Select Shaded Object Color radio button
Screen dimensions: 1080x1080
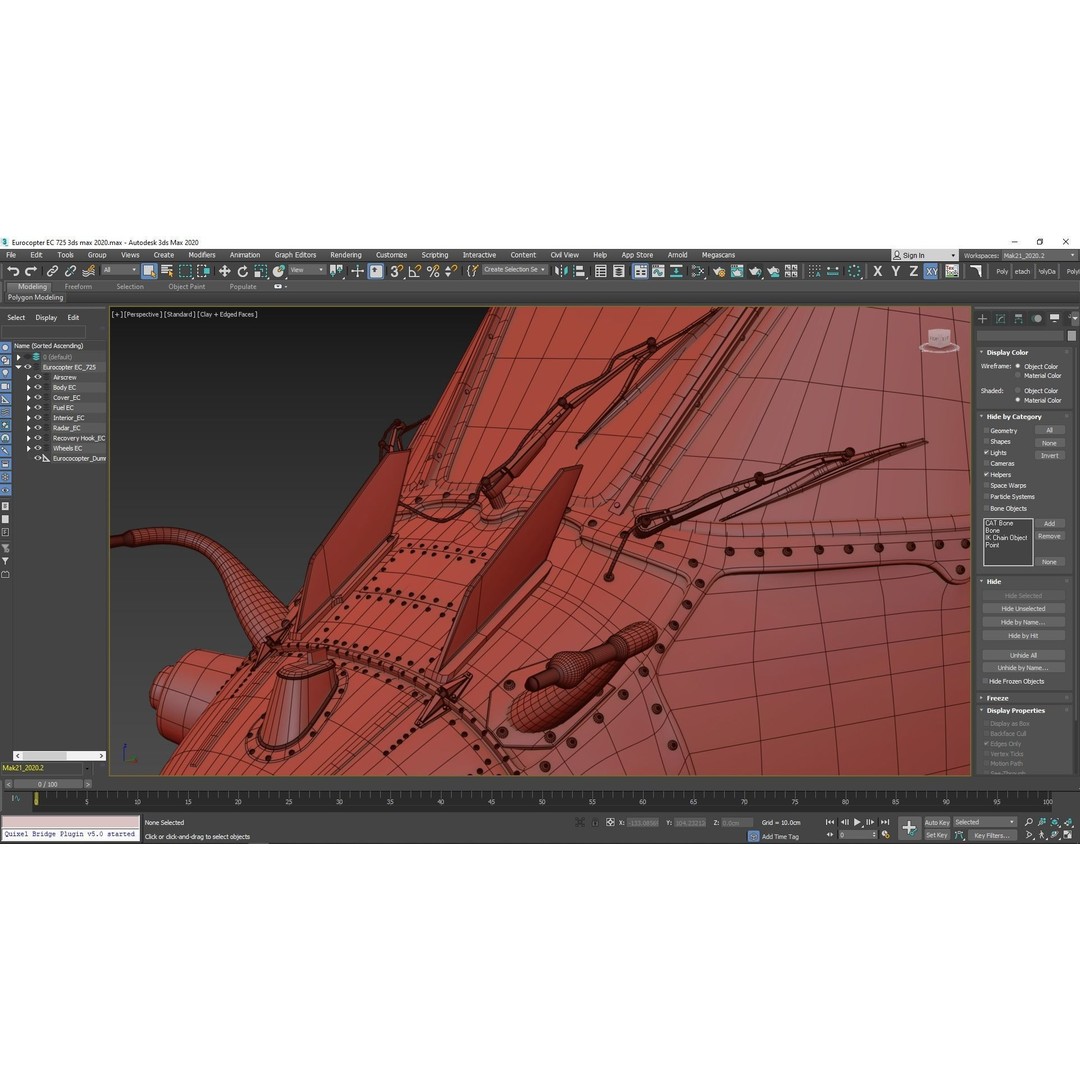1017,391
